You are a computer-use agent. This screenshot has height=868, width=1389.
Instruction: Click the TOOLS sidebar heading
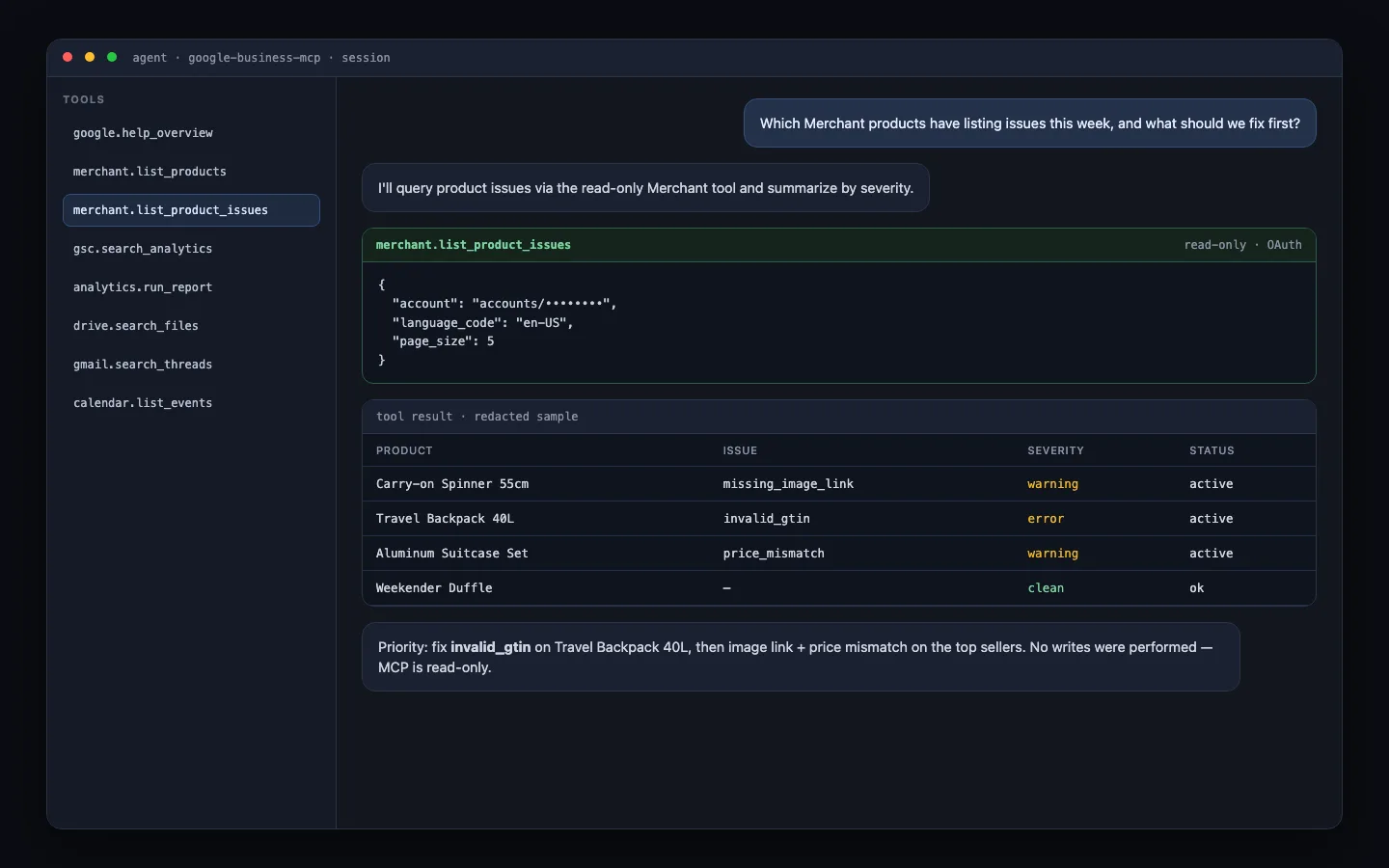(x=84, y=99)
